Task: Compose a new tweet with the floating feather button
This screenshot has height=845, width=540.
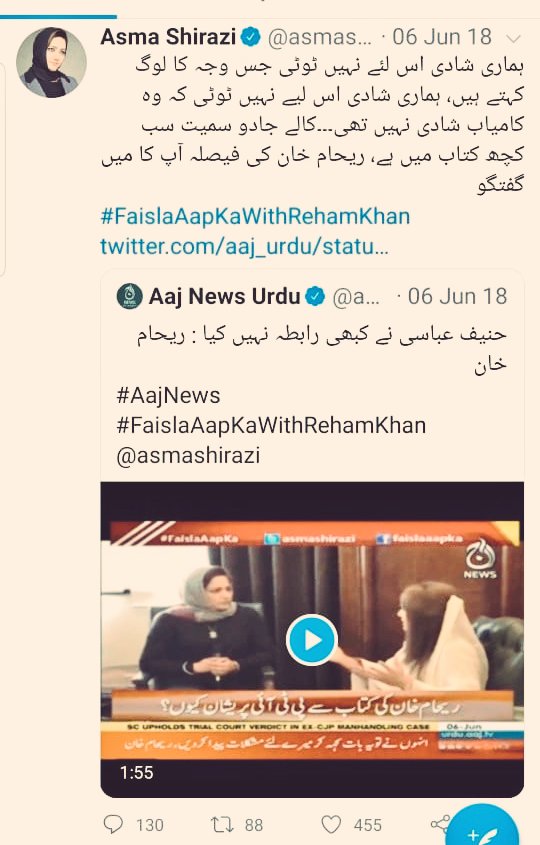Action: pyautogui.click(x=483, y=829)
